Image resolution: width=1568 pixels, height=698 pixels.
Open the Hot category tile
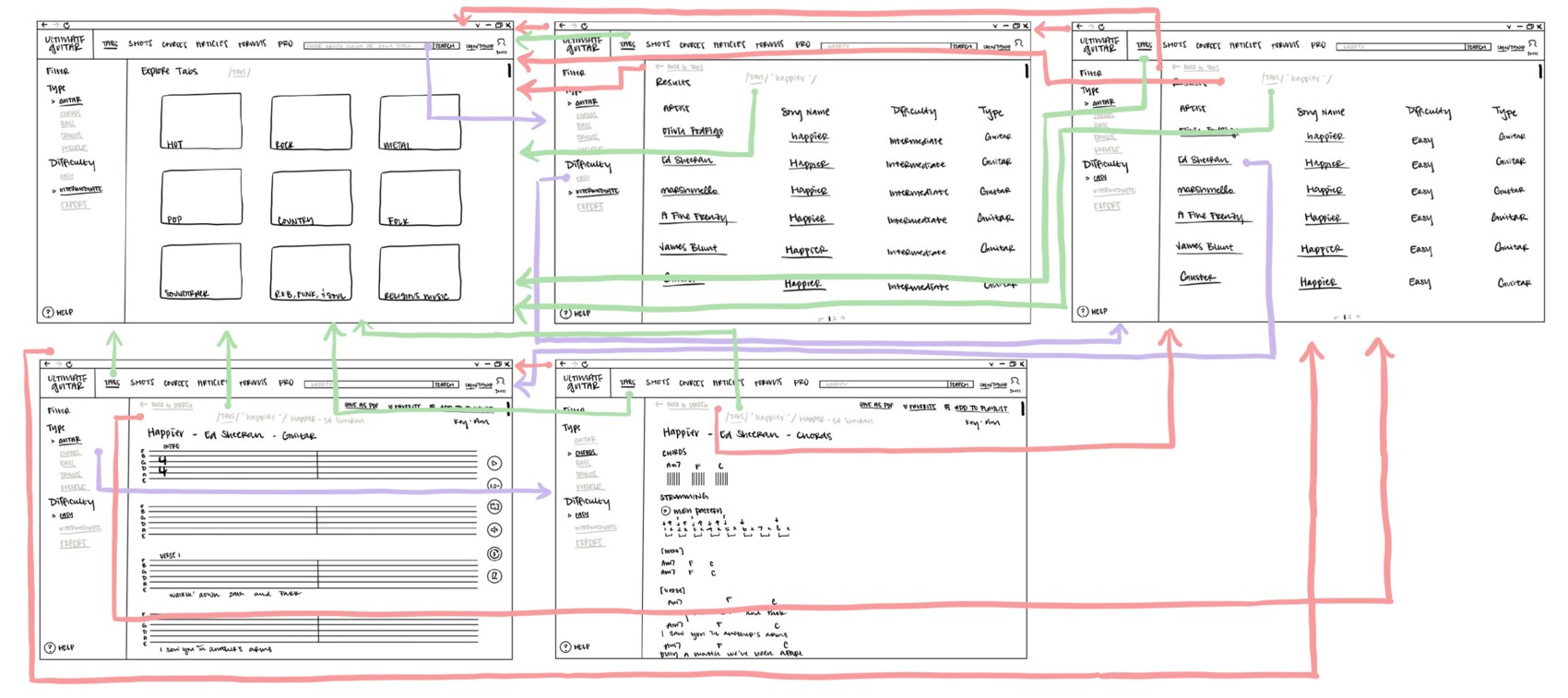tap(201, 122)
